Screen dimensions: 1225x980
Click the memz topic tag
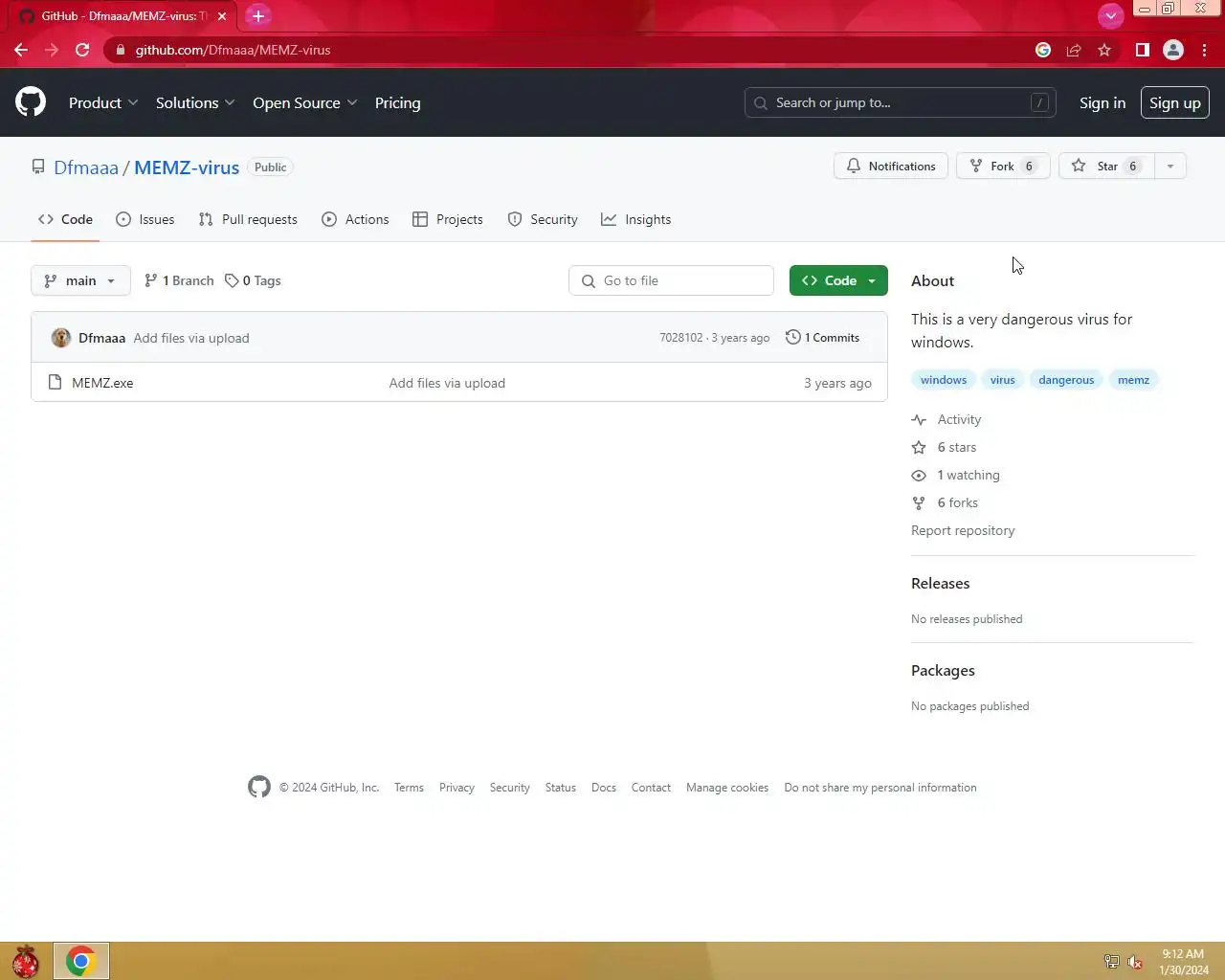coord(1133,380)
